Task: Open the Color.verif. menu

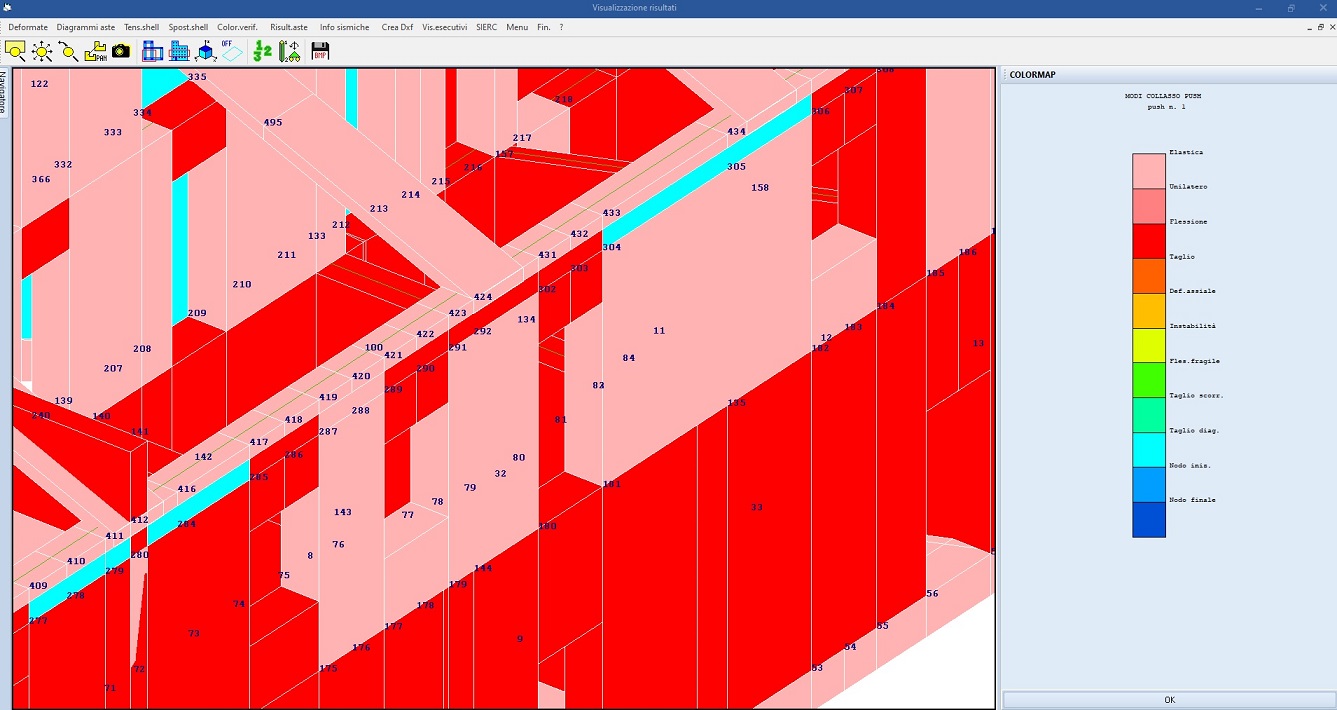Action: point(237,27)
